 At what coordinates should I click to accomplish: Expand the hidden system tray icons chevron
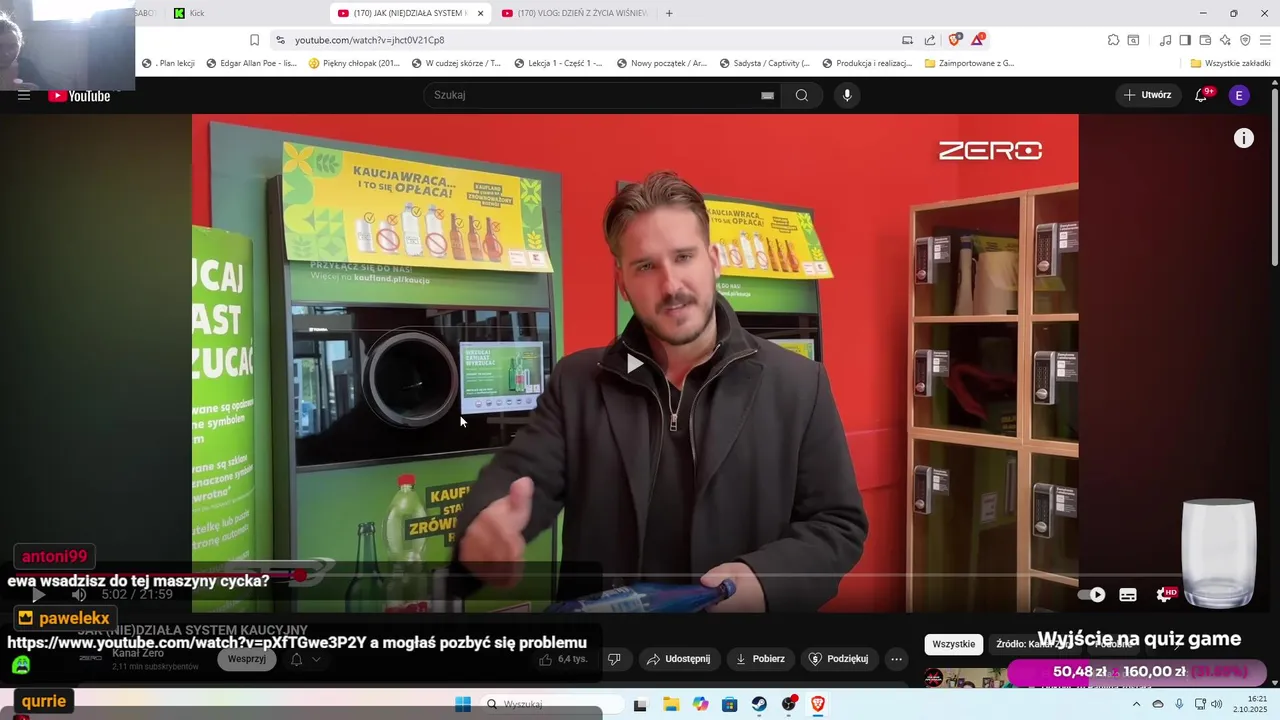pyautogui.click(x=1136, y=704)
